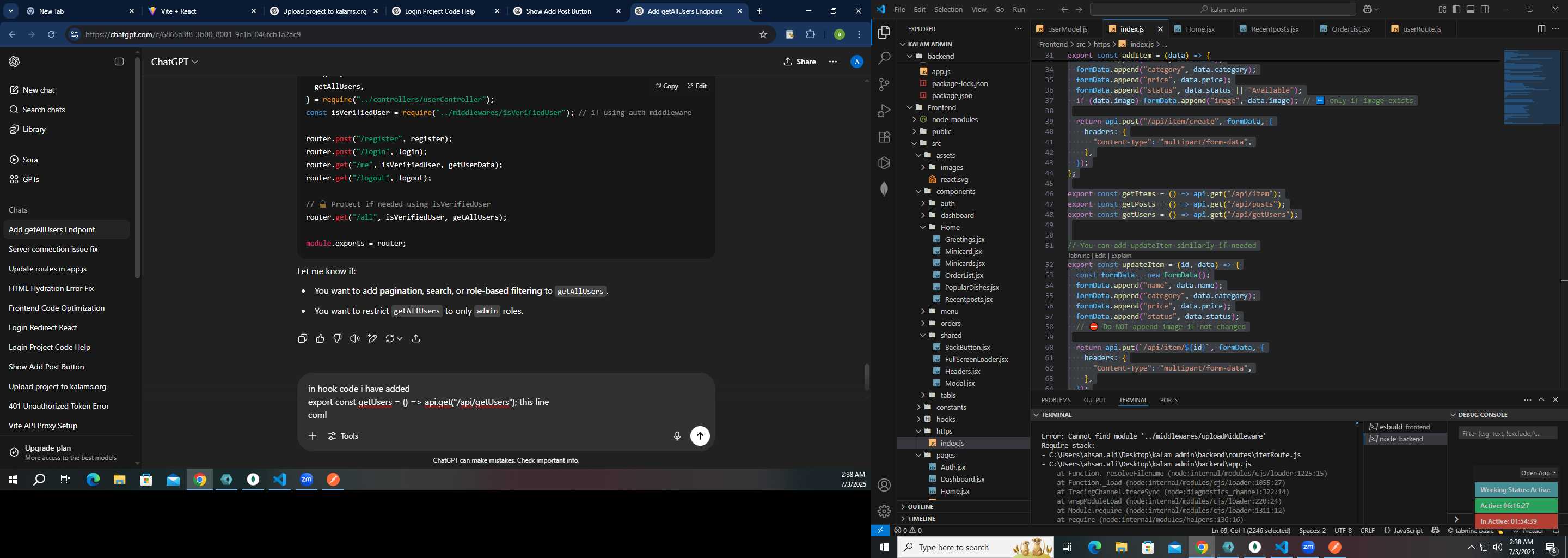Image resolution: width=1568 pixels, height=558 pixels.
Task: Open the File menu in VS Code
Action: pos(899,9)
